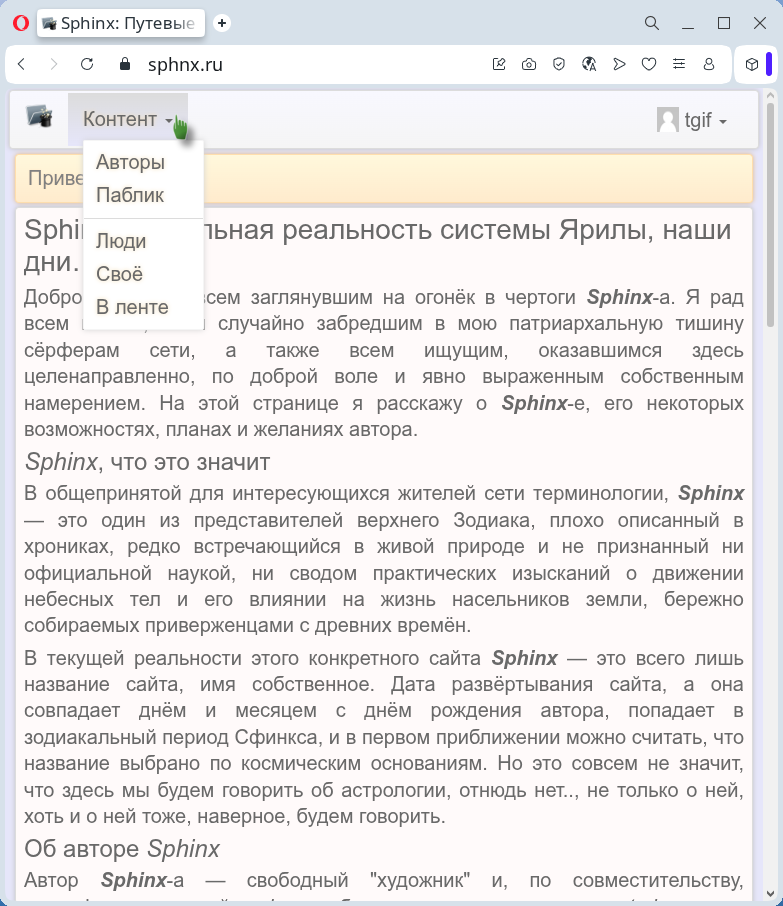Image resolution: width=783 pixels, height=906 pixels.
Task: Reload the current page
Action: (87, 64)
